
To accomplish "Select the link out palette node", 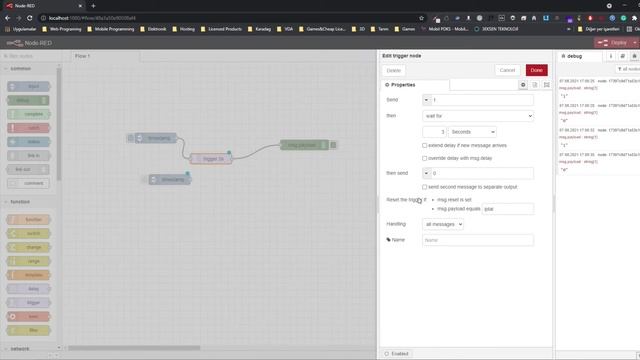I will click(x=28, y=169).
